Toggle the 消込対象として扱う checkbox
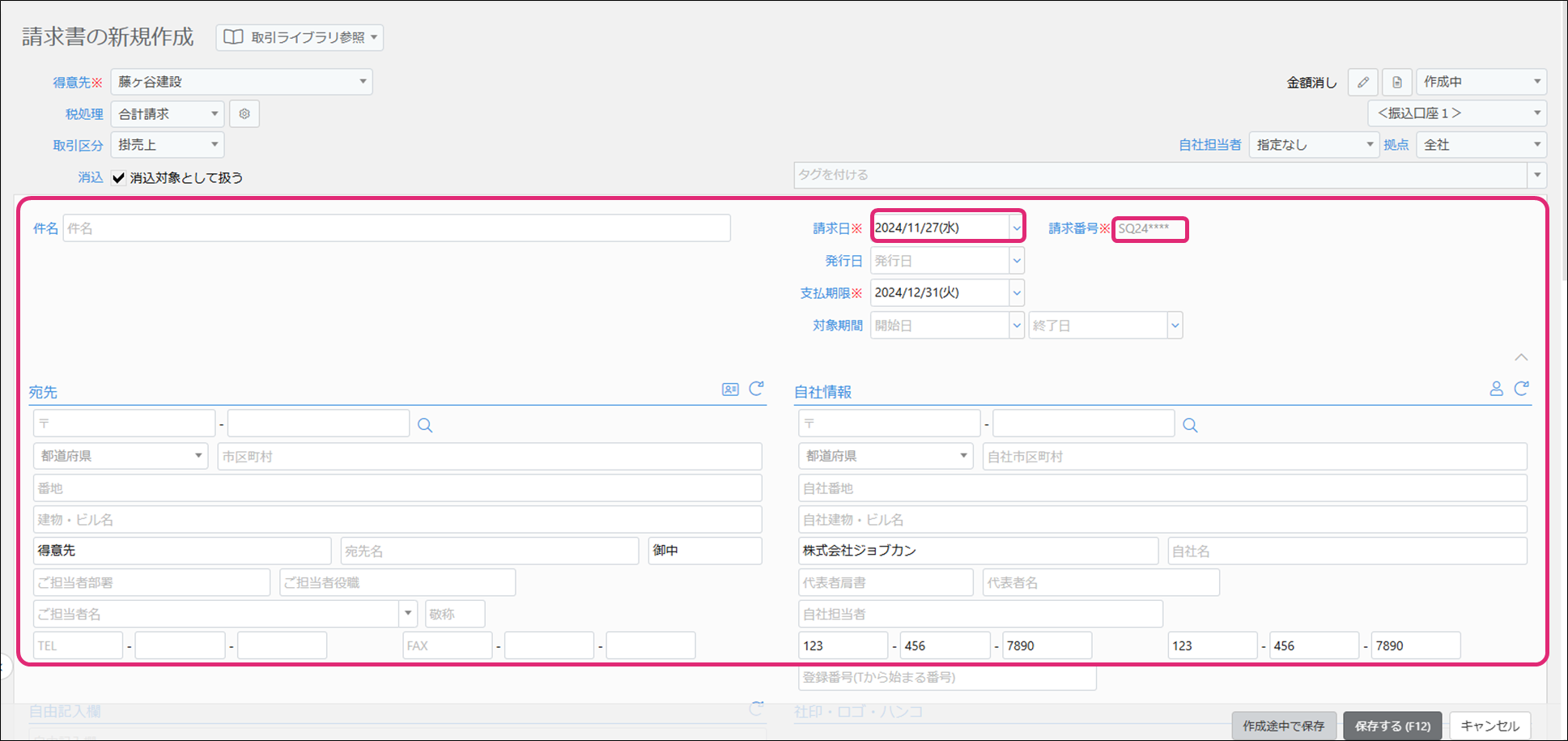The width and height of the screenshot is (1568, 741). [119, 178]
